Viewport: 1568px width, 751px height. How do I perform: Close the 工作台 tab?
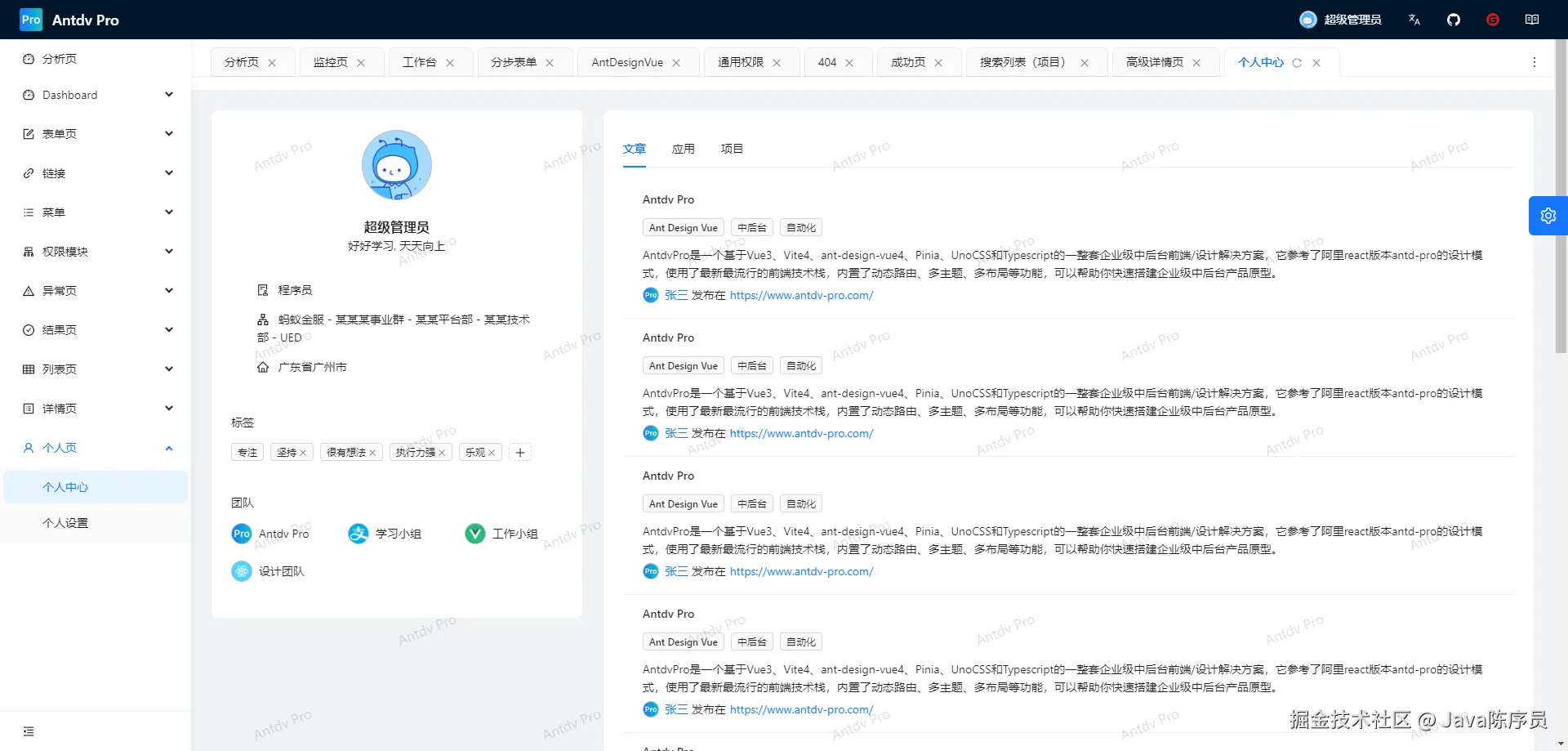(450, 63)
